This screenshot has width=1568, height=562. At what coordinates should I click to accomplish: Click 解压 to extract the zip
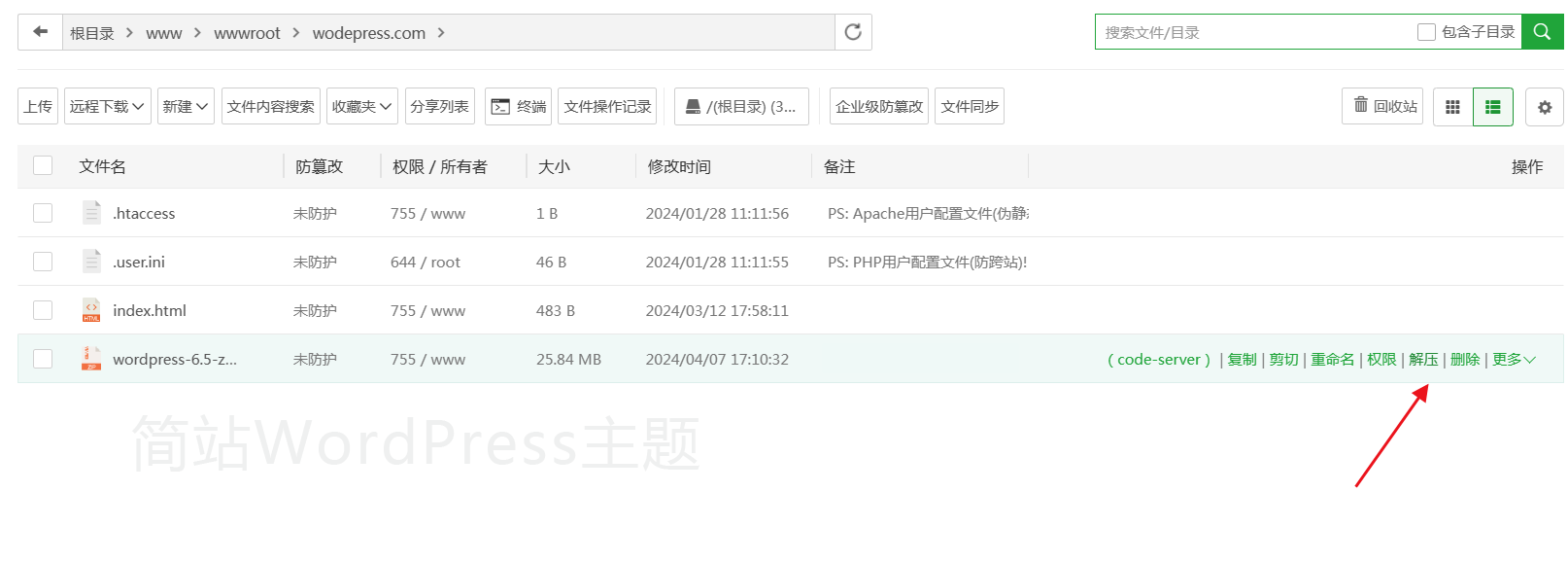pyautogui.click(x=1423, y=360)
